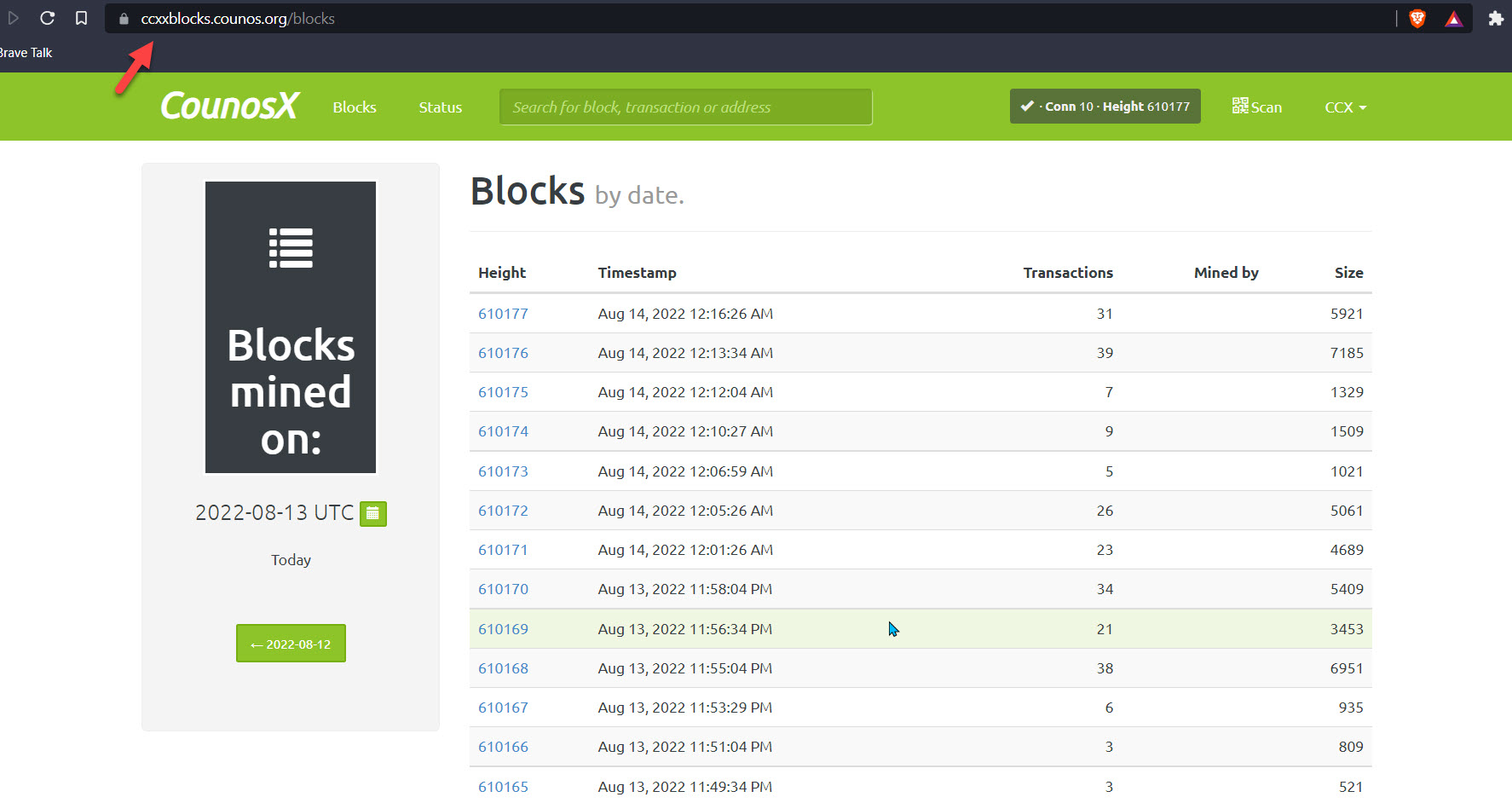Open Brave Shields lion icon

pos(1417,19)
